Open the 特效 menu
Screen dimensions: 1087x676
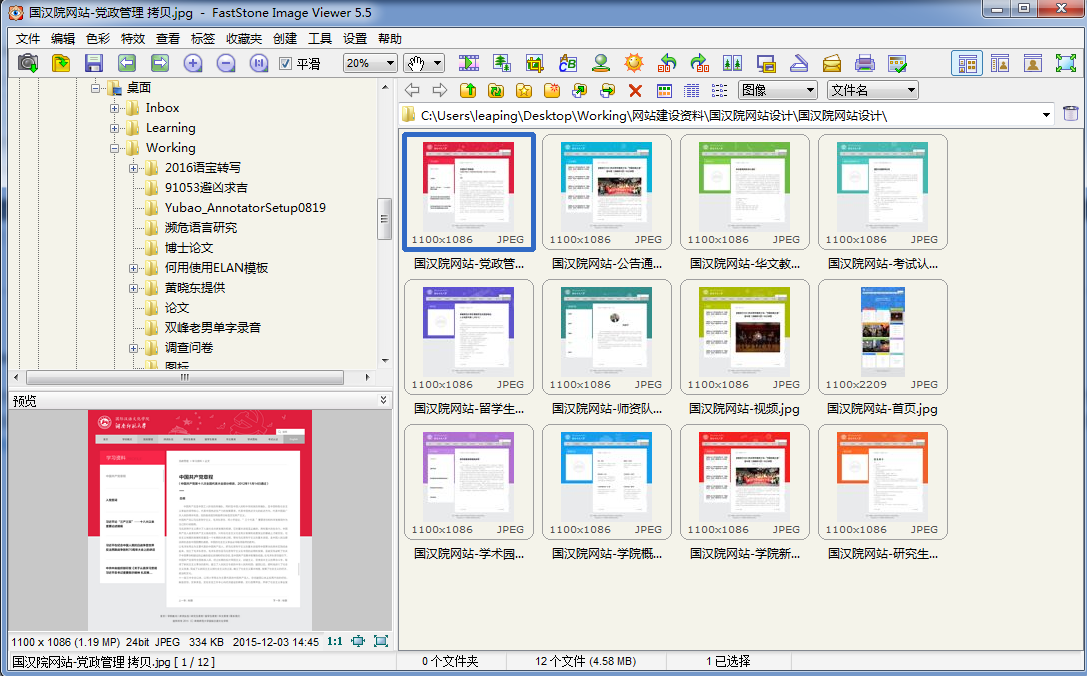click(x=133, y=39)
